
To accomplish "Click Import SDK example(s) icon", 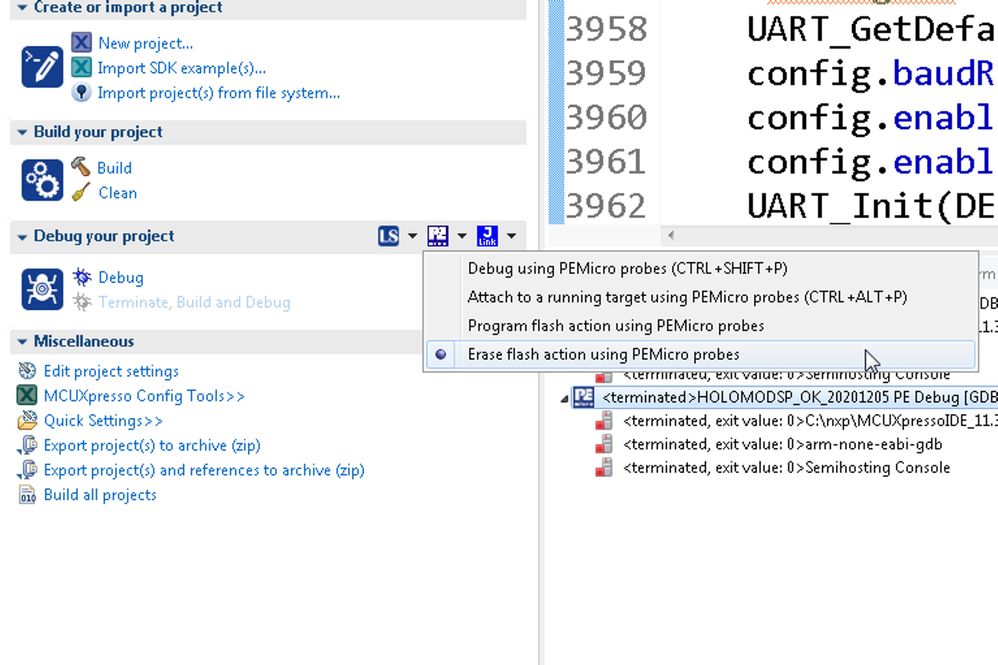I will click(79, 68).
